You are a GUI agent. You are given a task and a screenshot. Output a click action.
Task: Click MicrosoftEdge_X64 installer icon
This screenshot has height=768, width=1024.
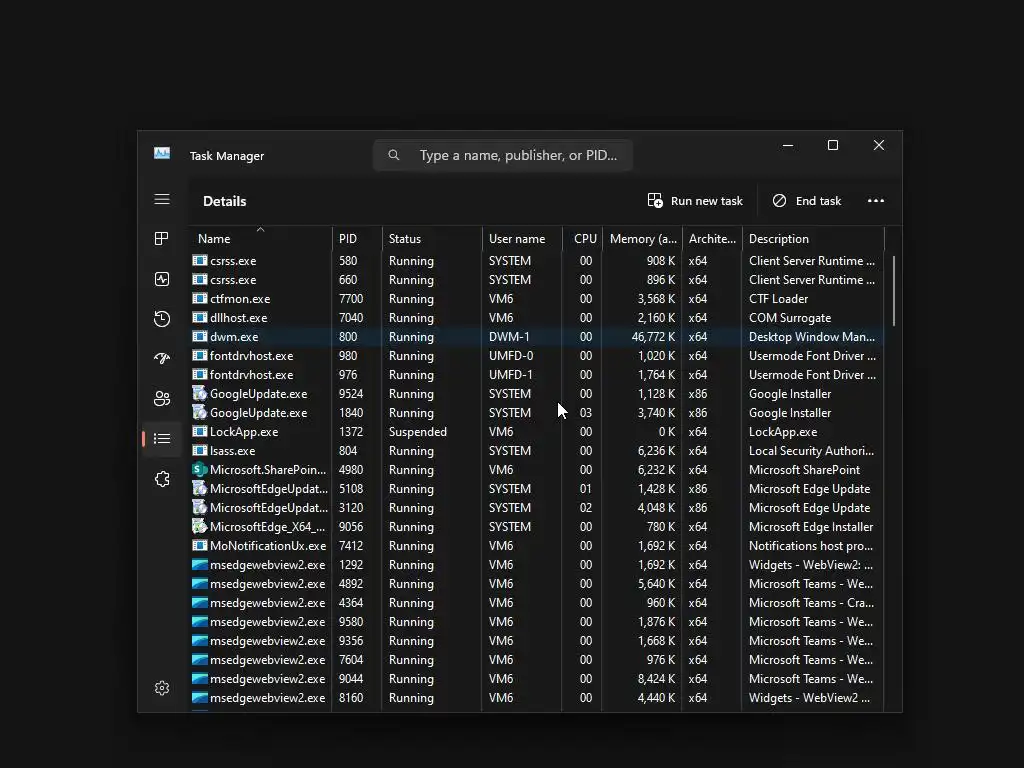point(199,526)
